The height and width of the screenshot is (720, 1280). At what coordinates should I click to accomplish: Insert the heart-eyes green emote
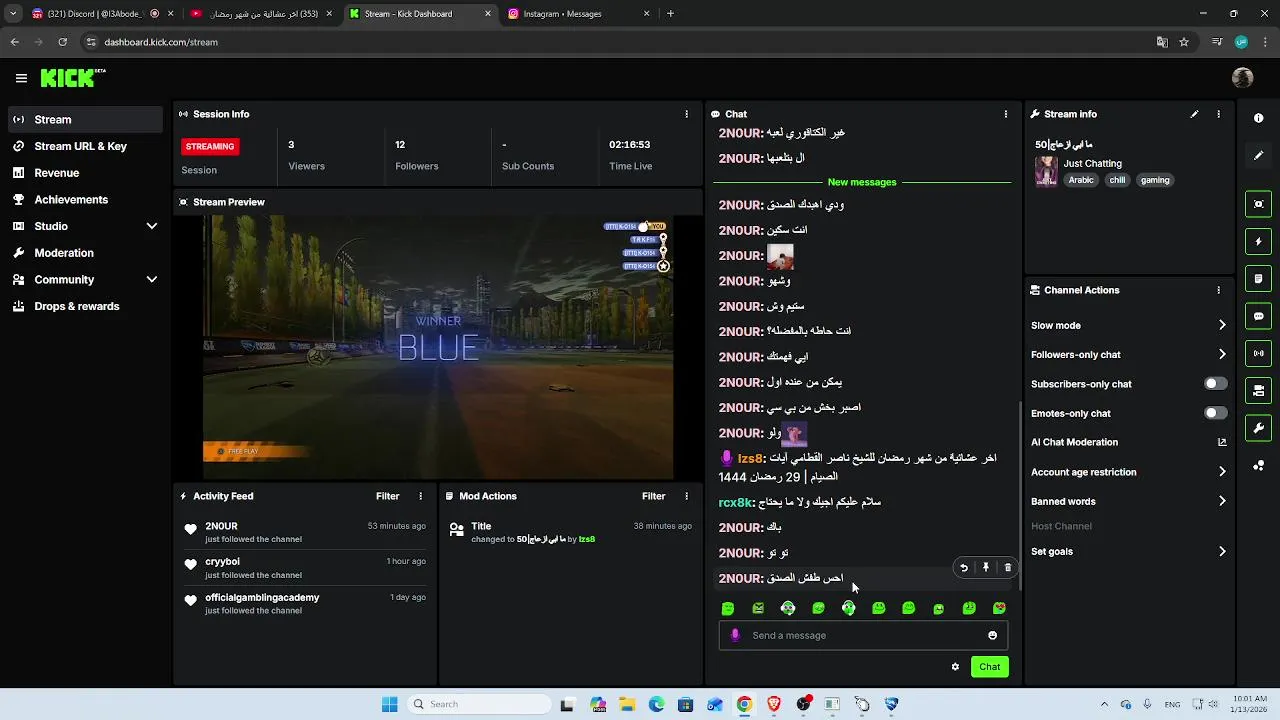coord(999,608)
